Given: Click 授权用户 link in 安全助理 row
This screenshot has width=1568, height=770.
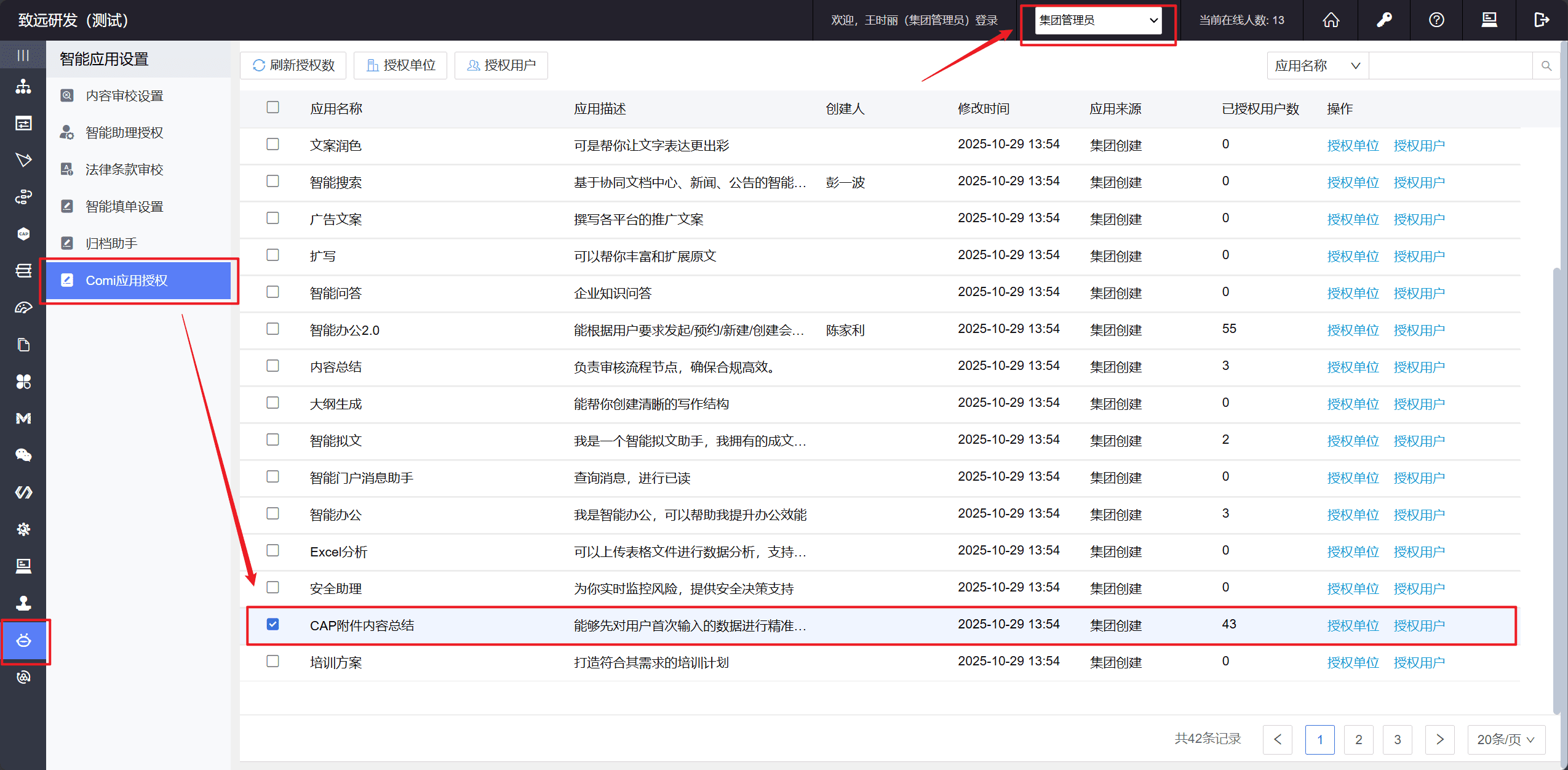Looking at the screenshot, I should [1419, 589].
